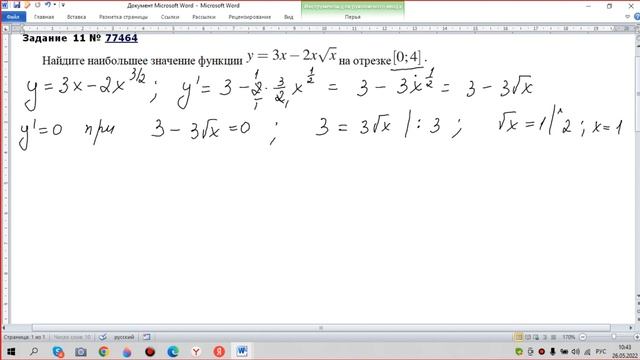Click the zoom slider handle

pyautogui.click(x=613, y=337)
